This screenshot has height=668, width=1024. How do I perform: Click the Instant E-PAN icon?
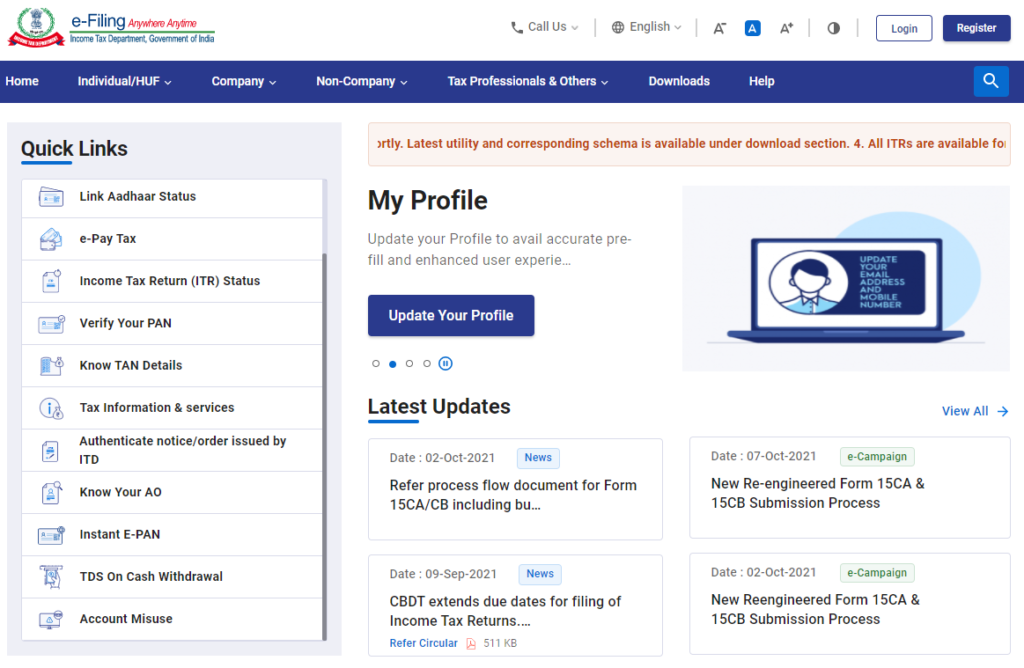pos(51,534)
